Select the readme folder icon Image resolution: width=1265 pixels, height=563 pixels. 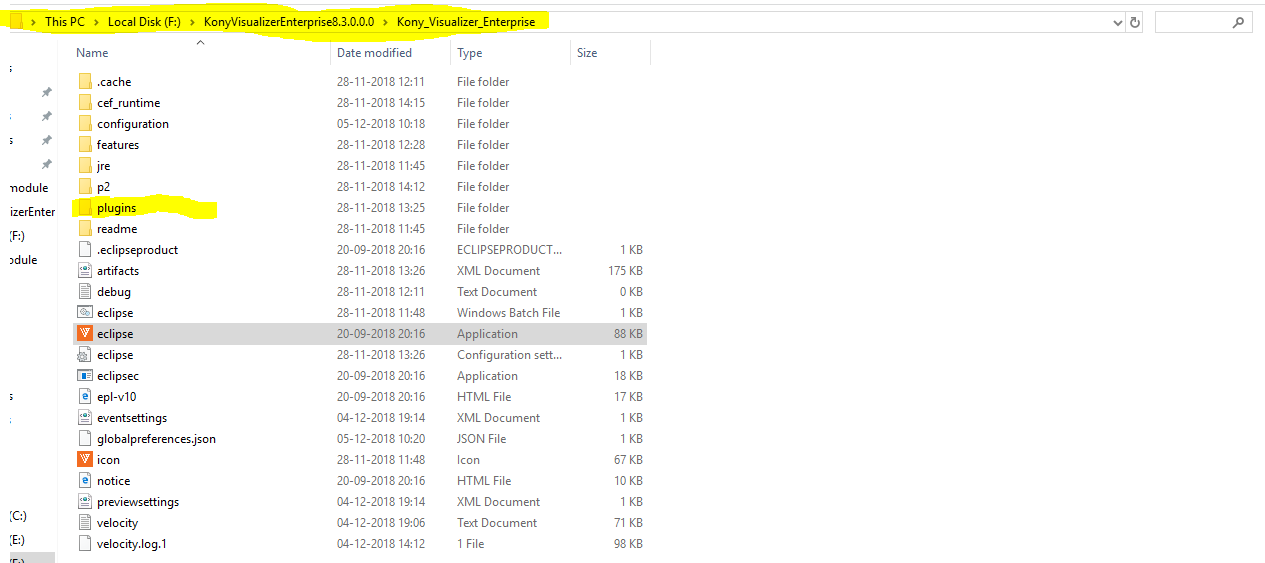(x=85, y=229)
